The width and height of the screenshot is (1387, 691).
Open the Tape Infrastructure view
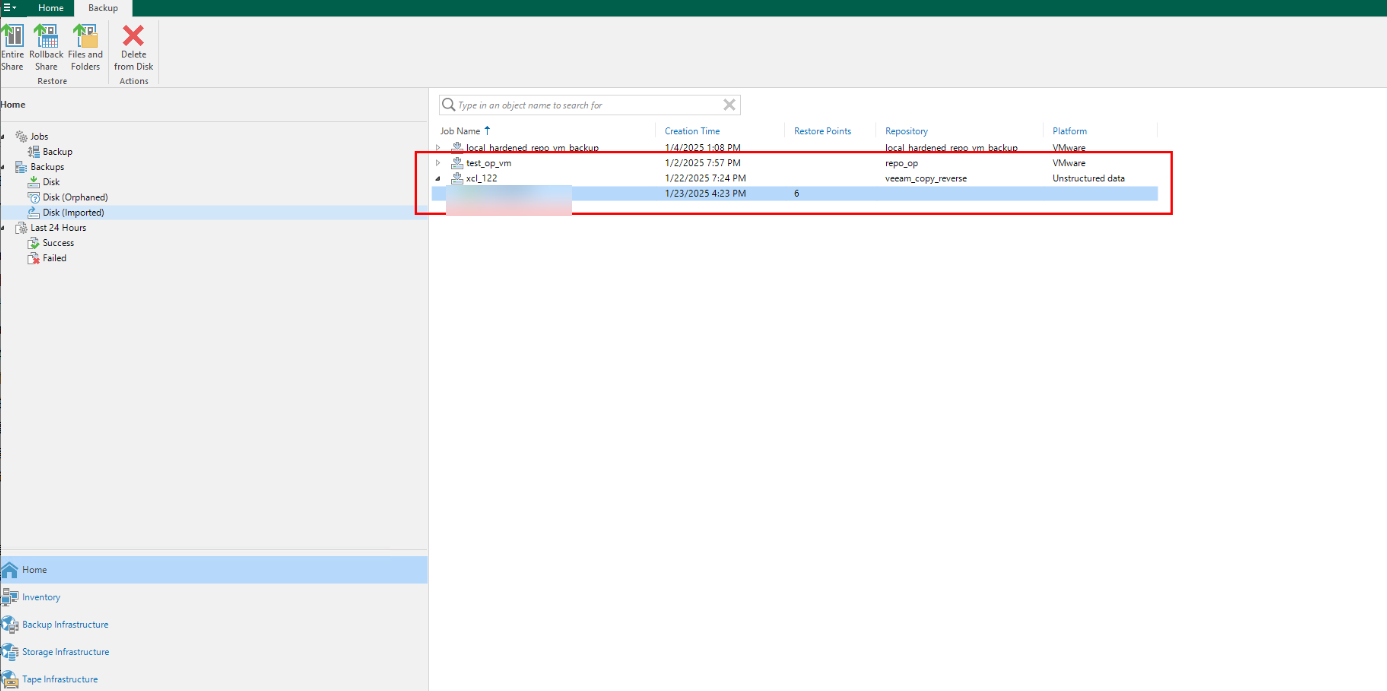59,680
